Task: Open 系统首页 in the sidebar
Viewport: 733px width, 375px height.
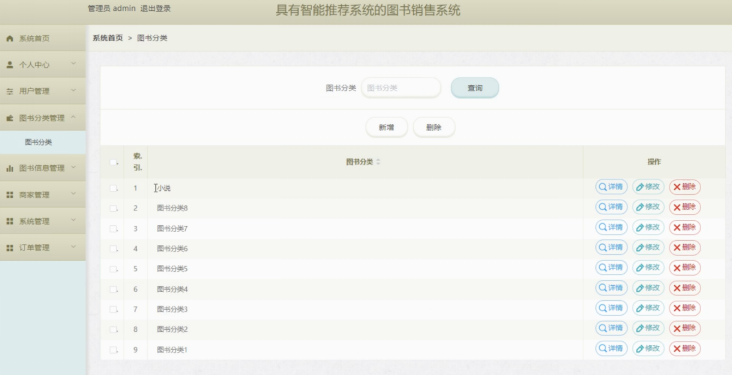Action: [x=43, y=38]
